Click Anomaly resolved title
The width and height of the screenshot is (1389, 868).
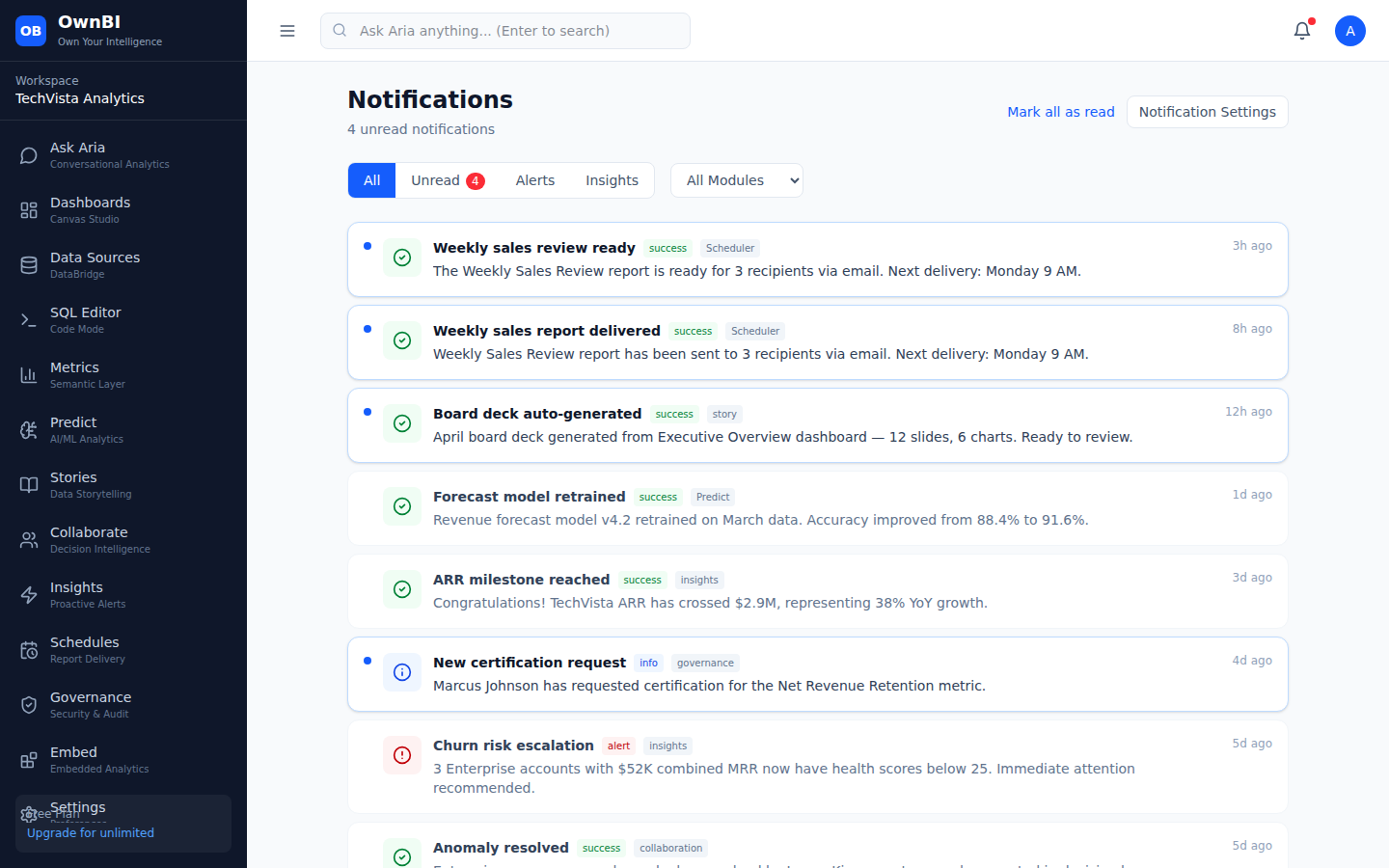click(501, 848)
